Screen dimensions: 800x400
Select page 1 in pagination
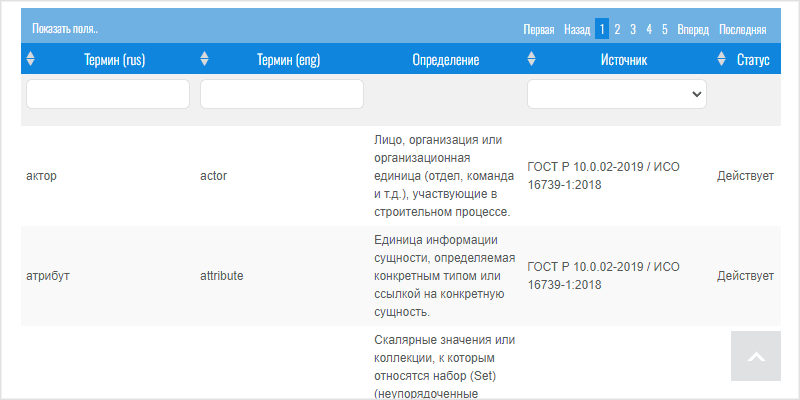(x=602, y=29)
